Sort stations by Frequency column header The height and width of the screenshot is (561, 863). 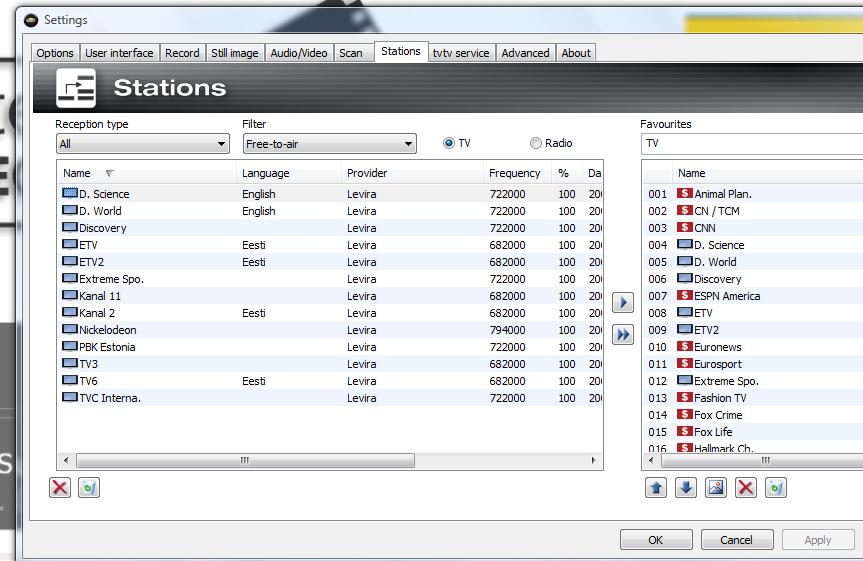point(517,173)
